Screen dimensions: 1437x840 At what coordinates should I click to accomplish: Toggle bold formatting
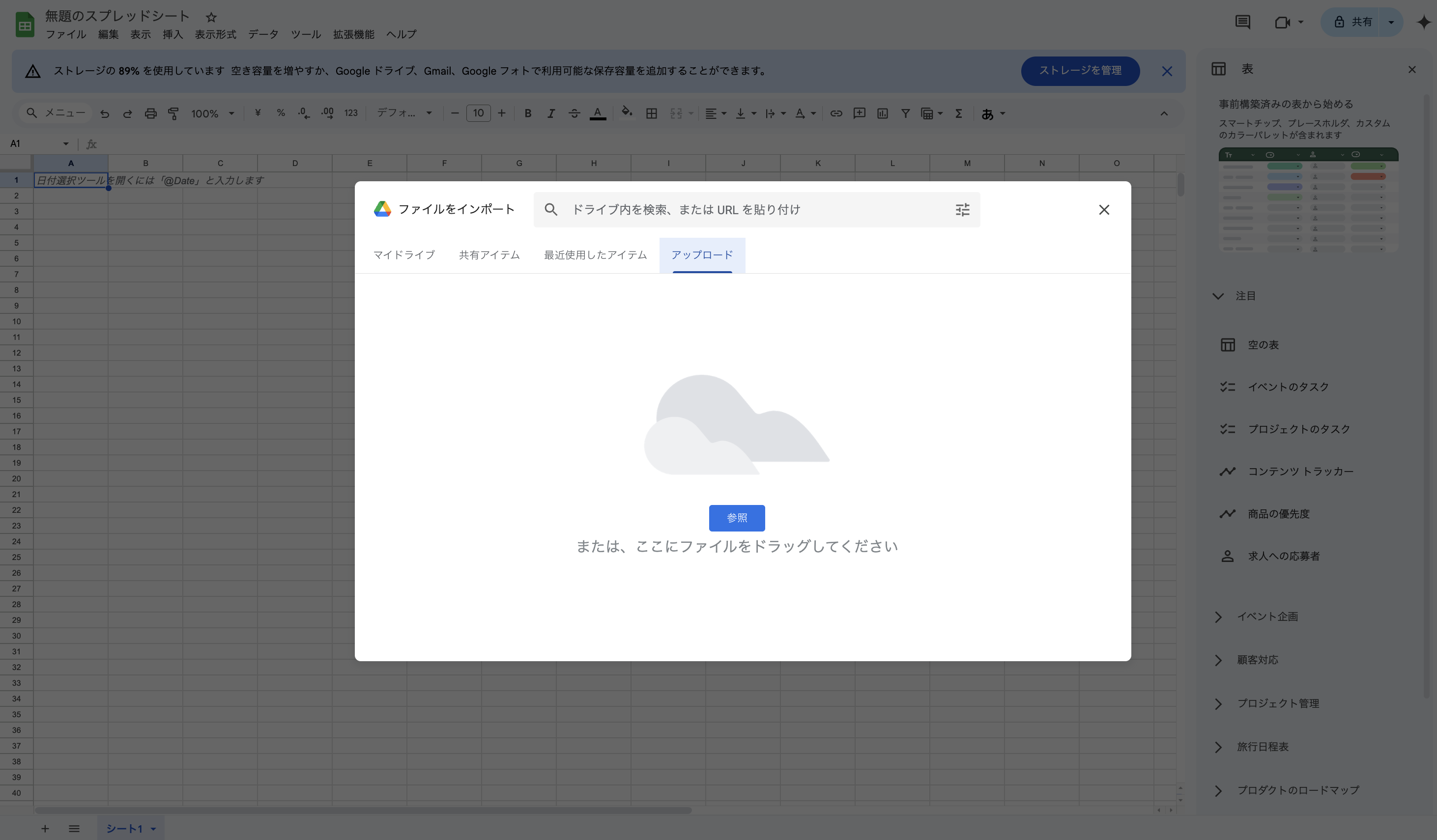click(x=528, y=113)
